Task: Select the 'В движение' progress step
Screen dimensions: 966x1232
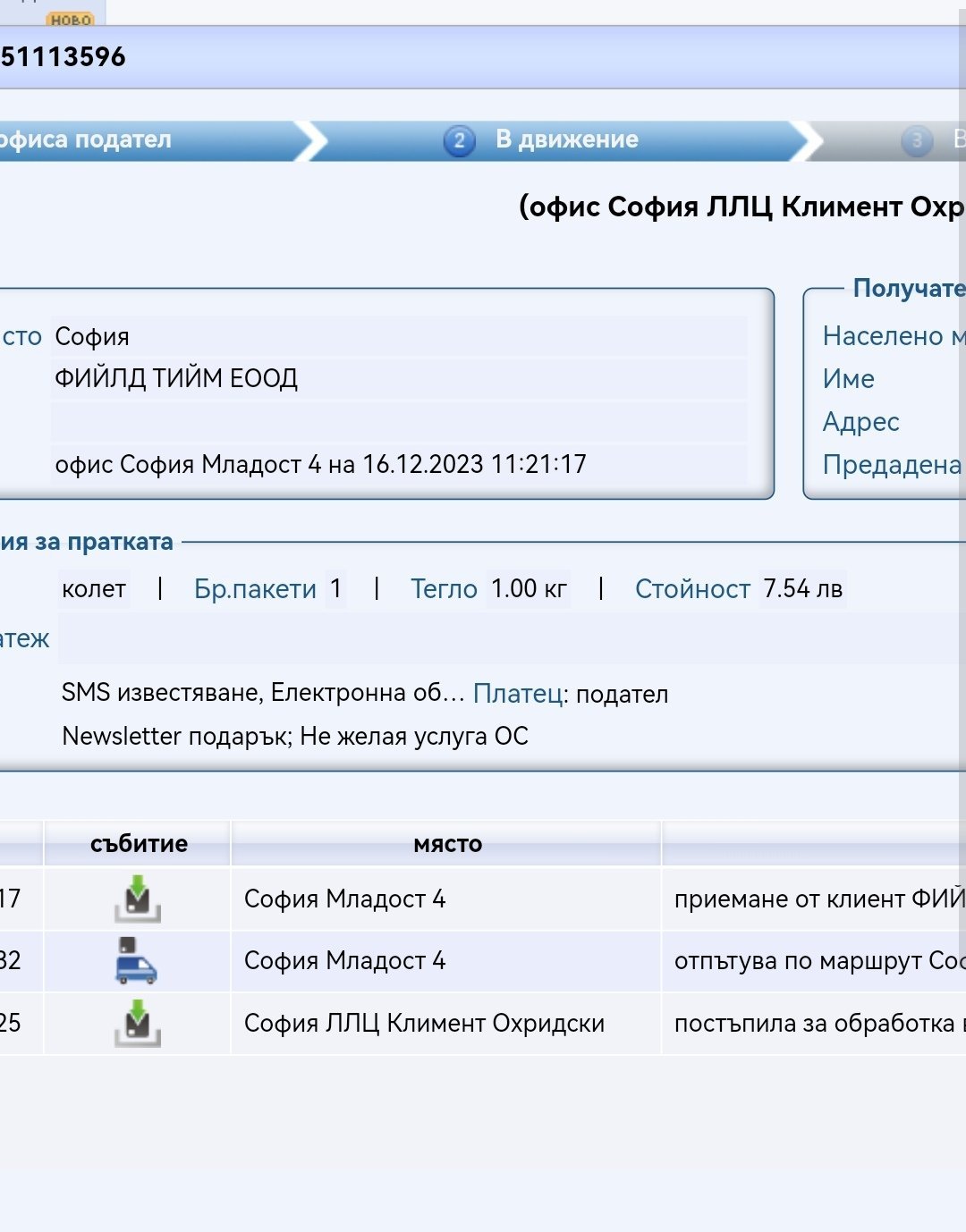Action: tap(566, 139)
